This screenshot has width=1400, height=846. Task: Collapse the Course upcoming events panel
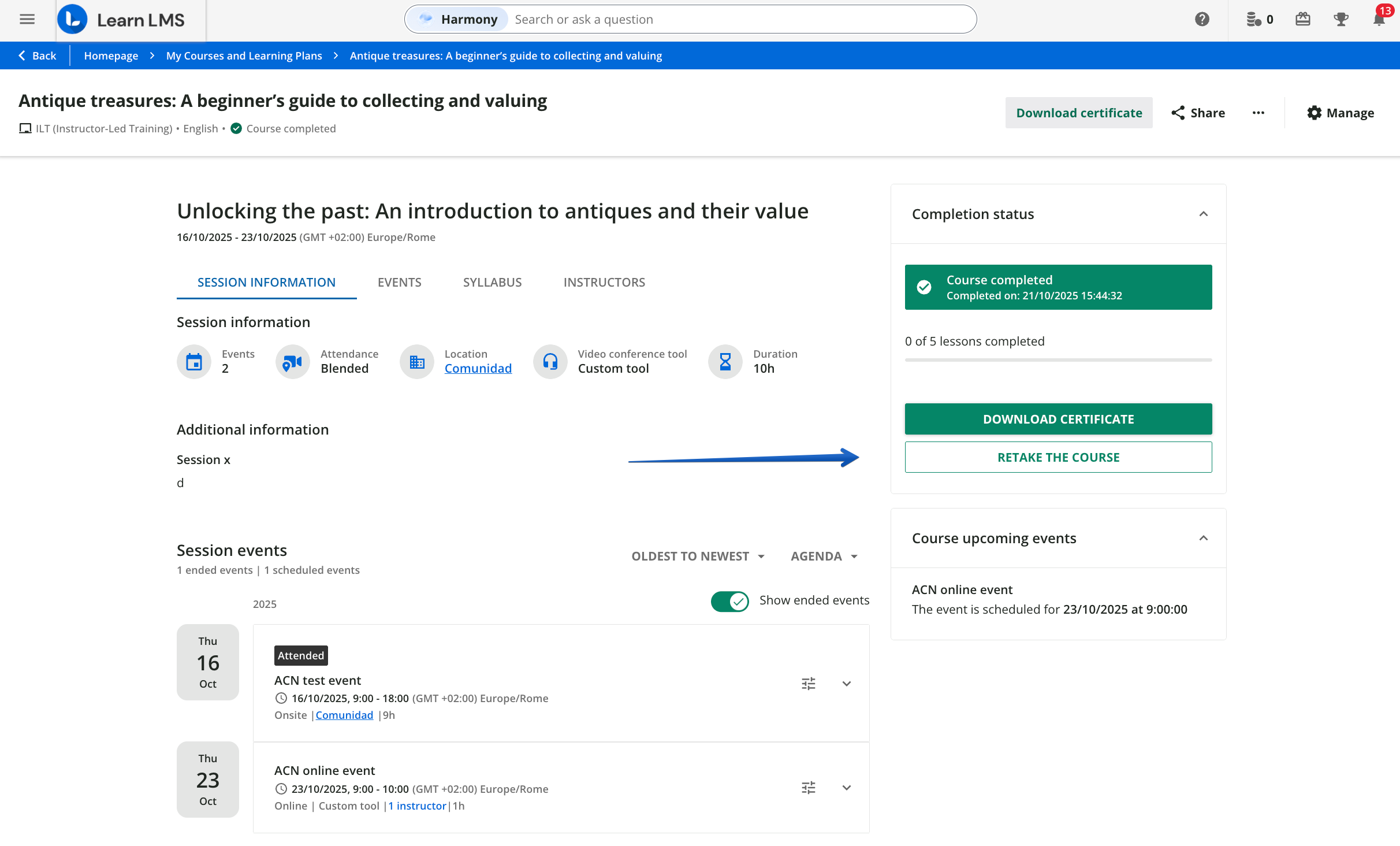(1203, 538)
